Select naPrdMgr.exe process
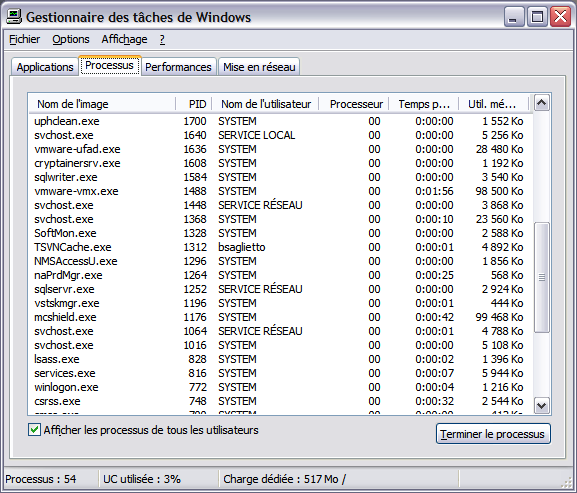Image resolution: width=577 pixels, height=493 pixels. pos(280,275)
